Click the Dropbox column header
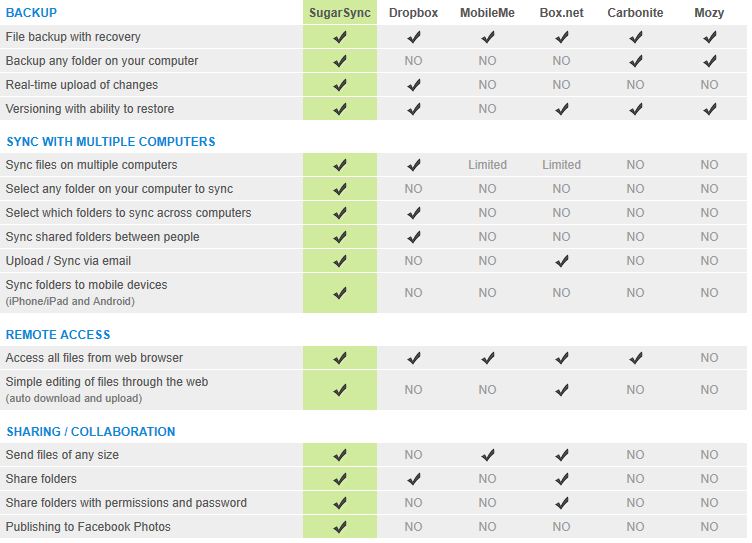752x543 pixels. [414, 13]
